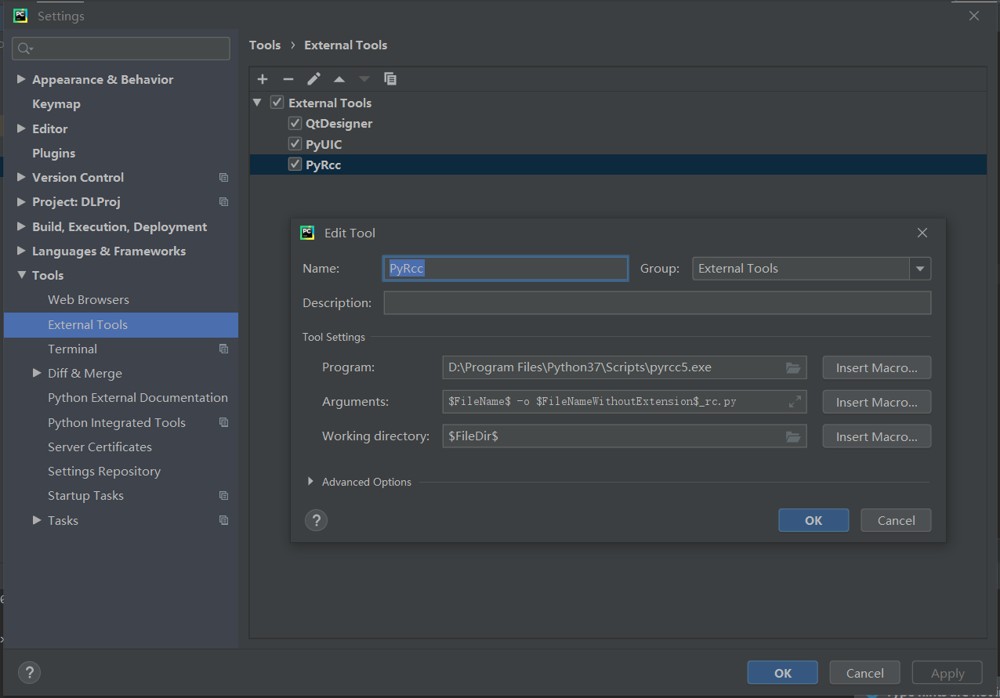Screen dimensions: 1000x698
Task: Expand the Arguments field editor icon
Action: (795, 402)
